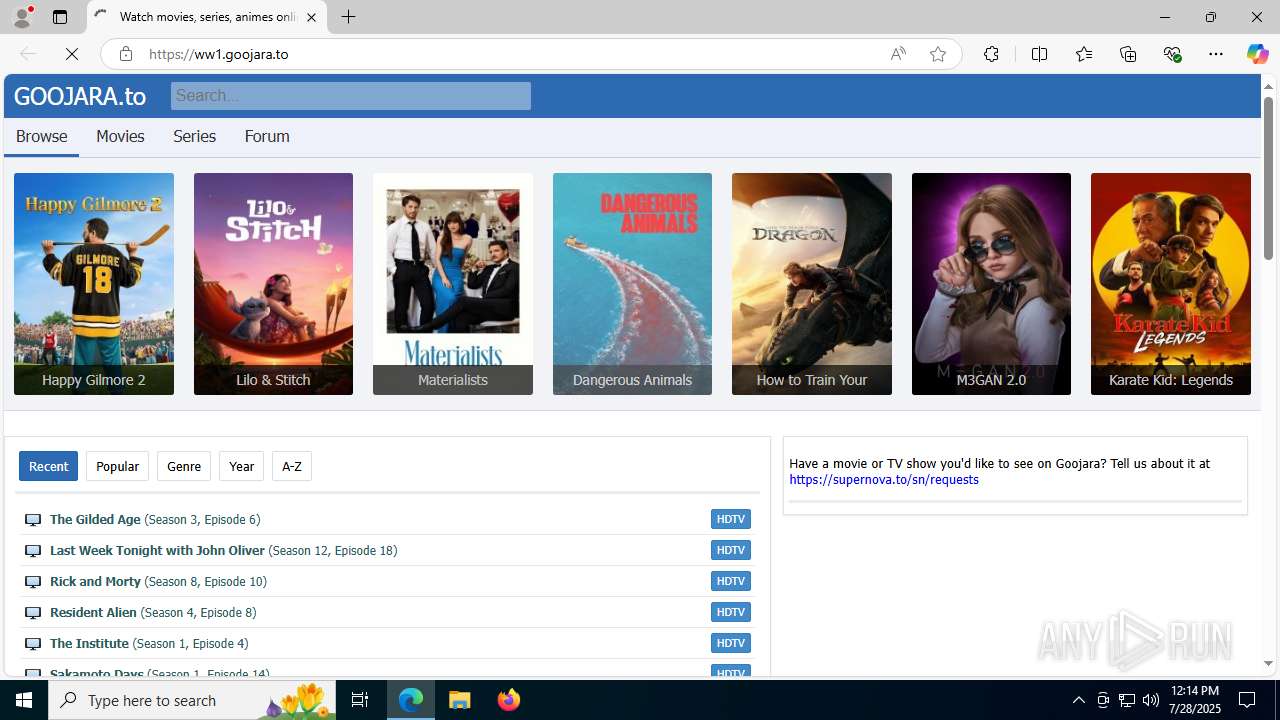Open Resident Alien episode link
This screenshot has width=1280, height=720.
point(153,612)
